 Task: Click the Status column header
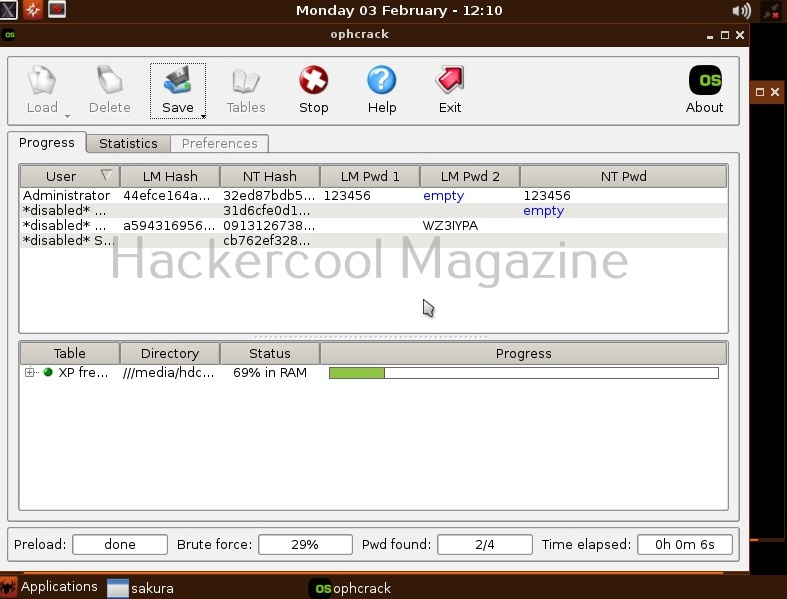[x=270, y=353]
